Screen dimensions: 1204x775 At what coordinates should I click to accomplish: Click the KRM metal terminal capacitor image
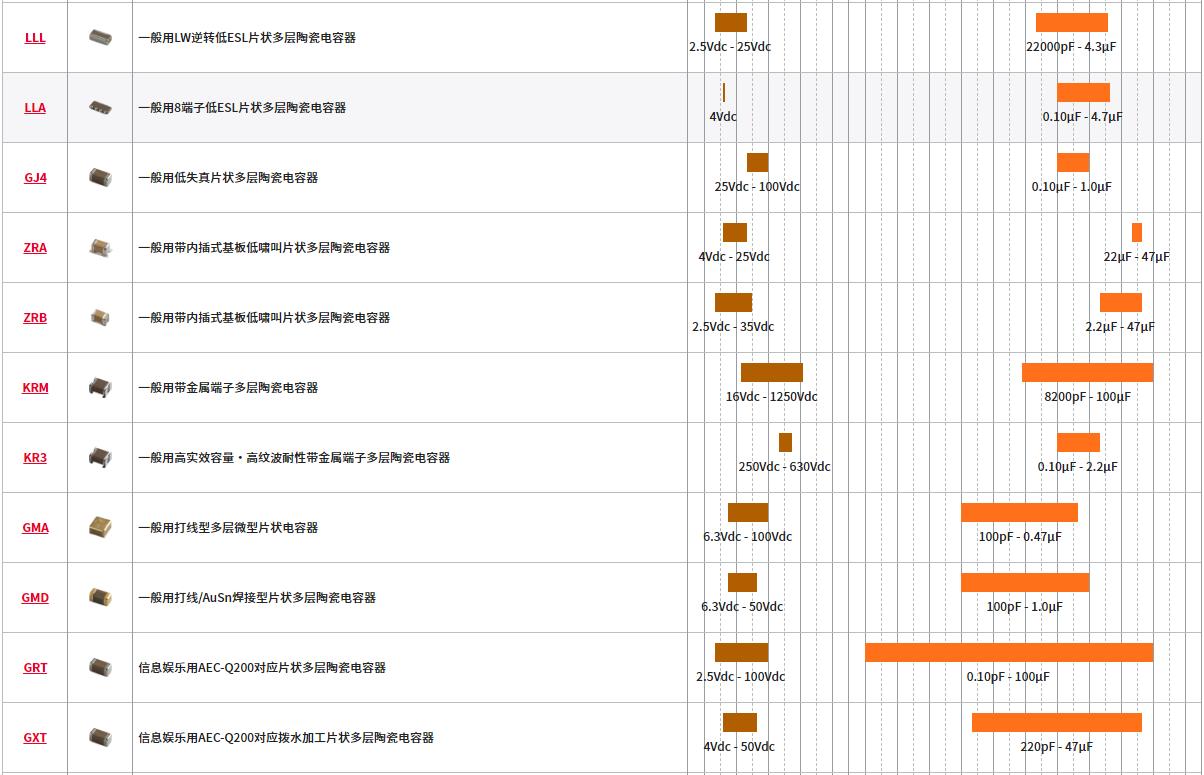click(x=100, y=386)
